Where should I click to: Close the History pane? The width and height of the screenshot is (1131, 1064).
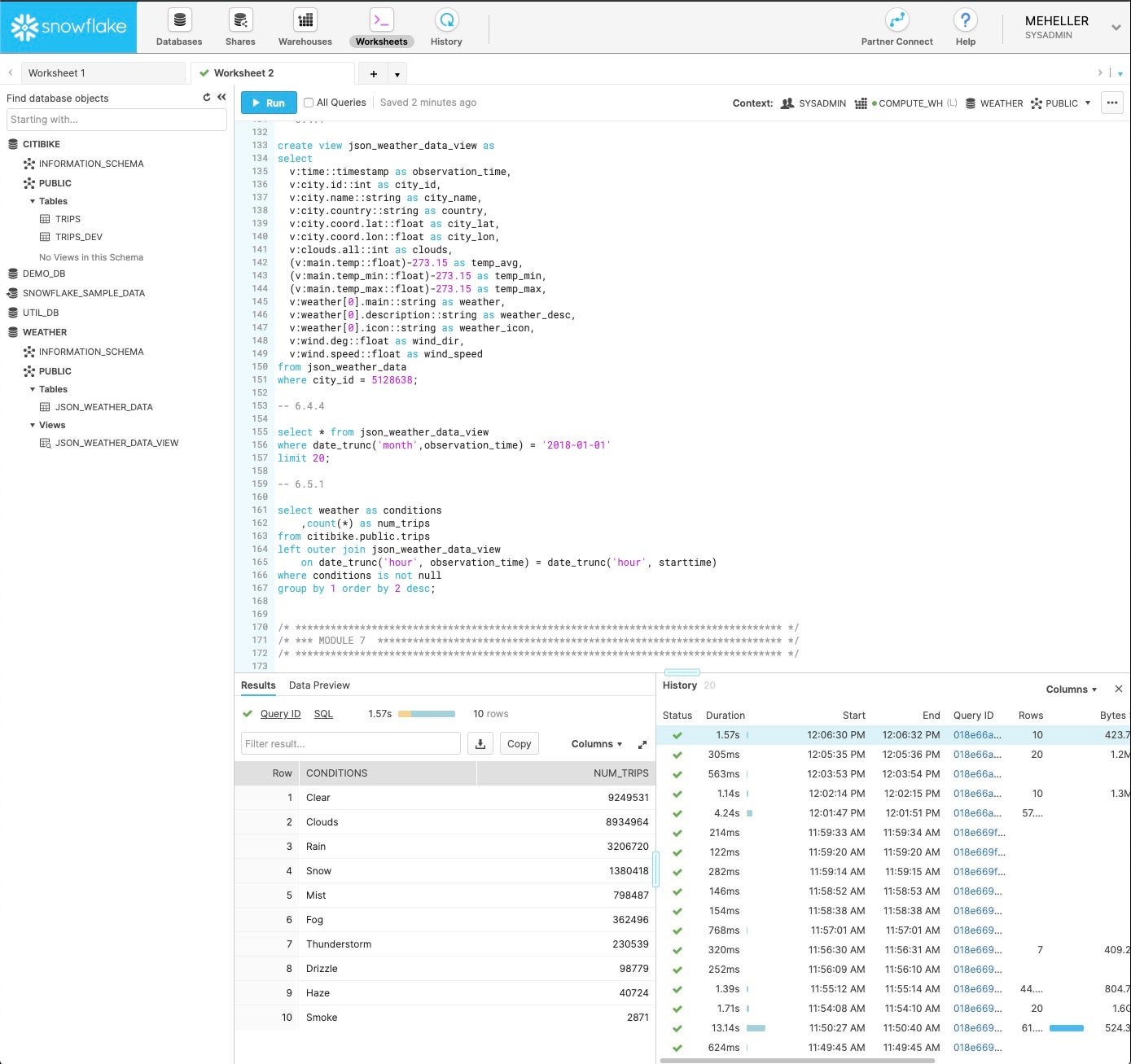[1118, 689]
